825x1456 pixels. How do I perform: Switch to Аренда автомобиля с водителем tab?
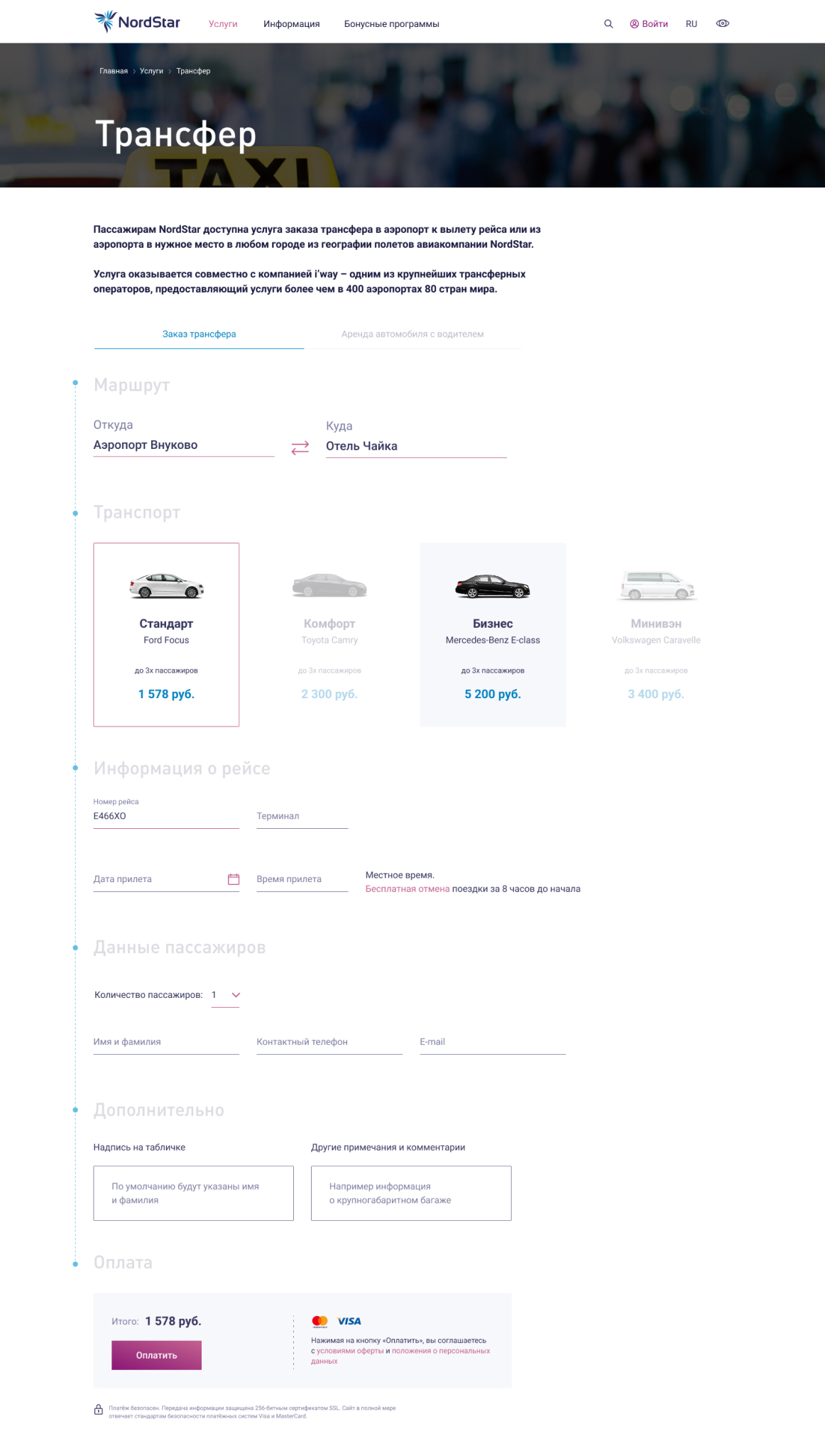tap(412, 334)
